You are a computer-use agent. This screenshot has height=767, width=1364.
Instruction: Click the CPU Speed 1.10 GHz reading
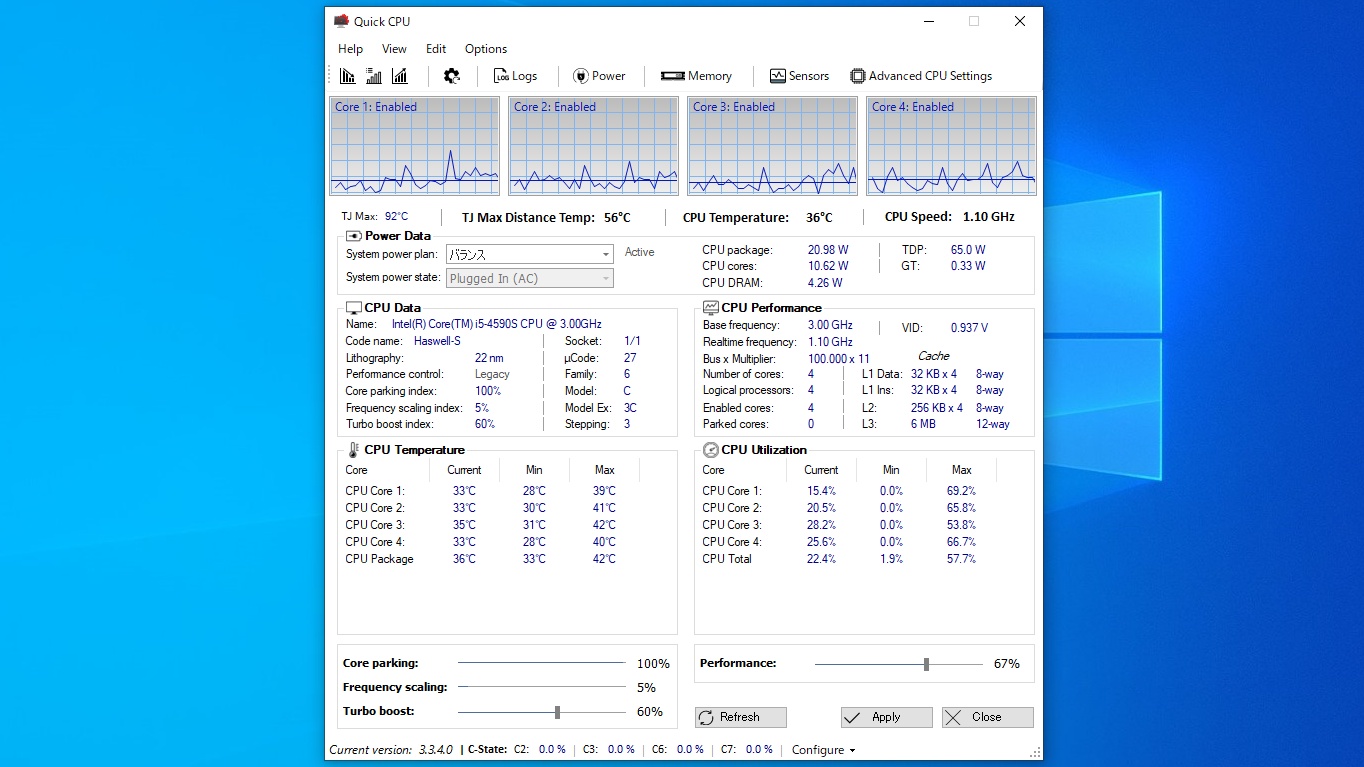click(x=988, y=217)
